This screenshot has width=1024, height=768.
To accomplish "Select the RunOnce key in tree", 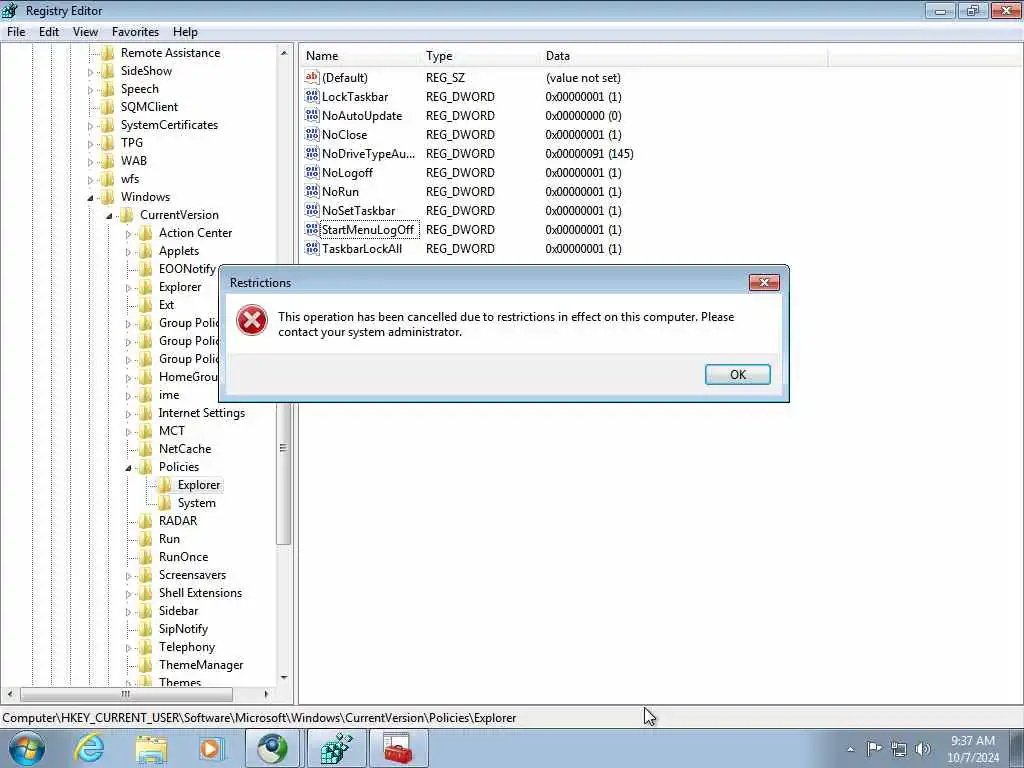I will (184, 557).
